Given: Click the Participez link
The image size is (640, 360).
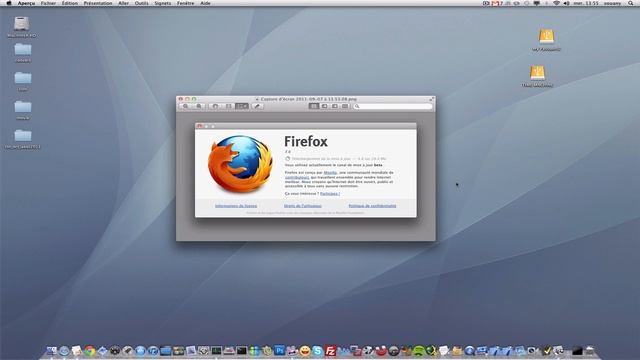Looking at the screenshot, I should click(x=330, y=193).
